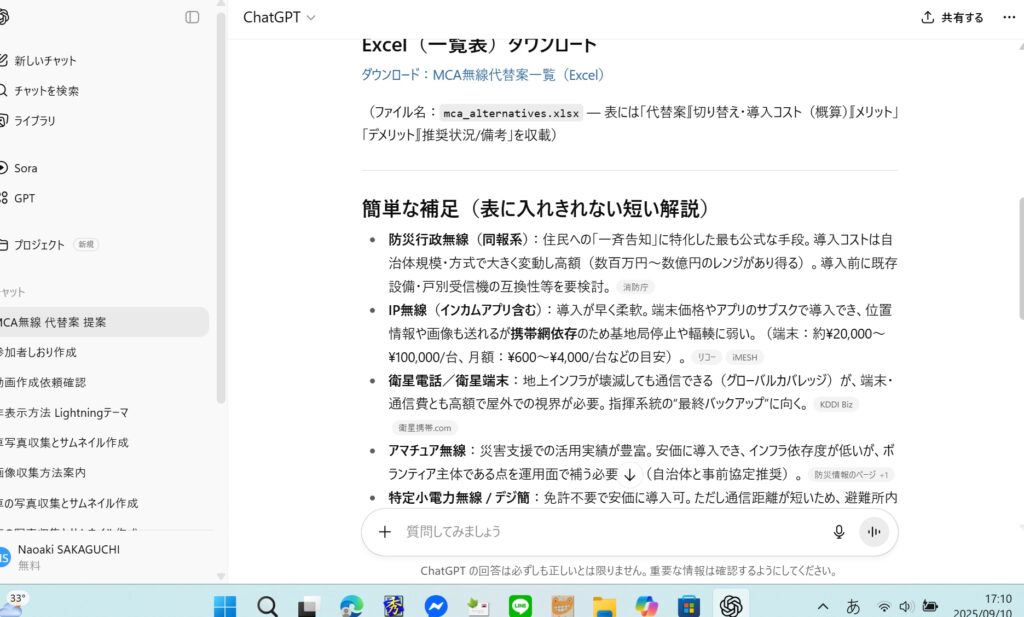Viewport: 1024px width, 617px height.
Task: Open the three-dot more options menu
Action: click(x=1009, y=18)
